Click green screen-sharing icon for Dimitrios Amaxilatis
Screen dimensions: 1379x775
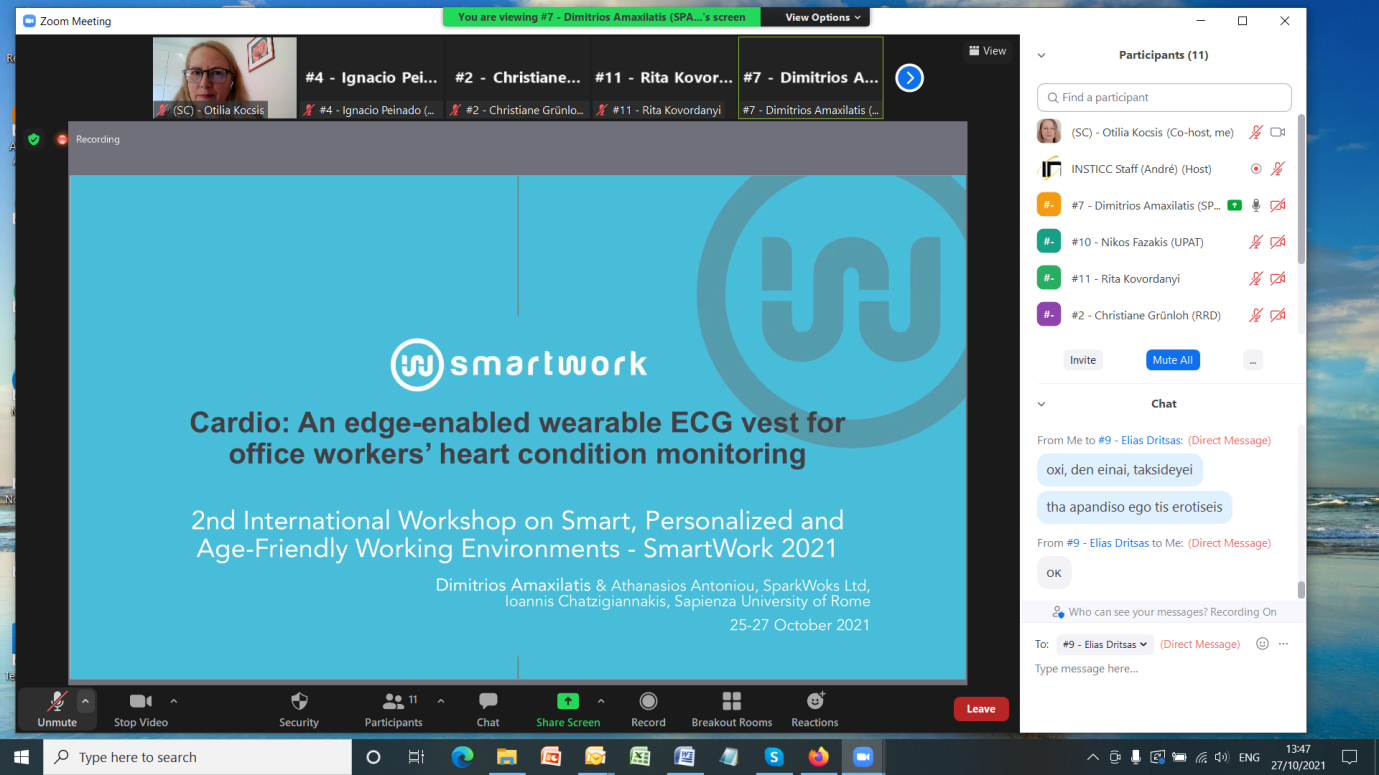coord(1234,205)
